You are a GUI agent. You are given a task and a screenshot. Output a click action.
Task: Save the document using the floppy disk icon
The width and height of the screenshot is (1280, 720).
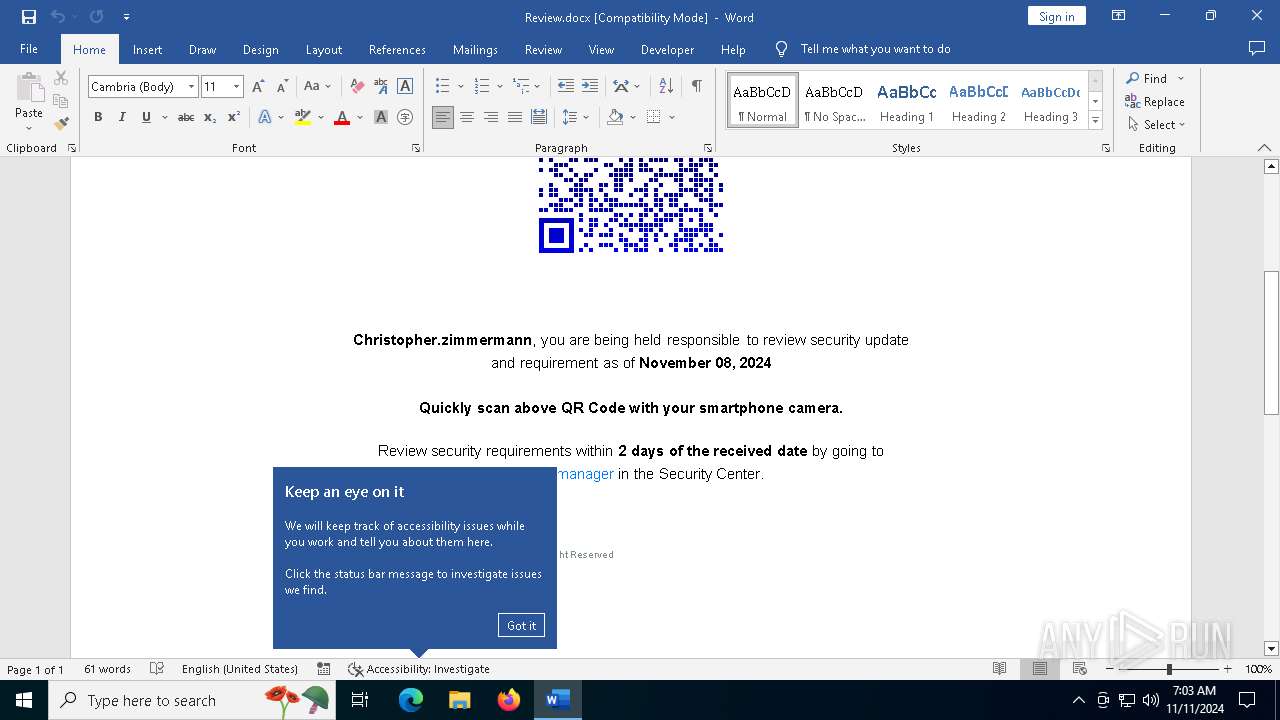29,17
